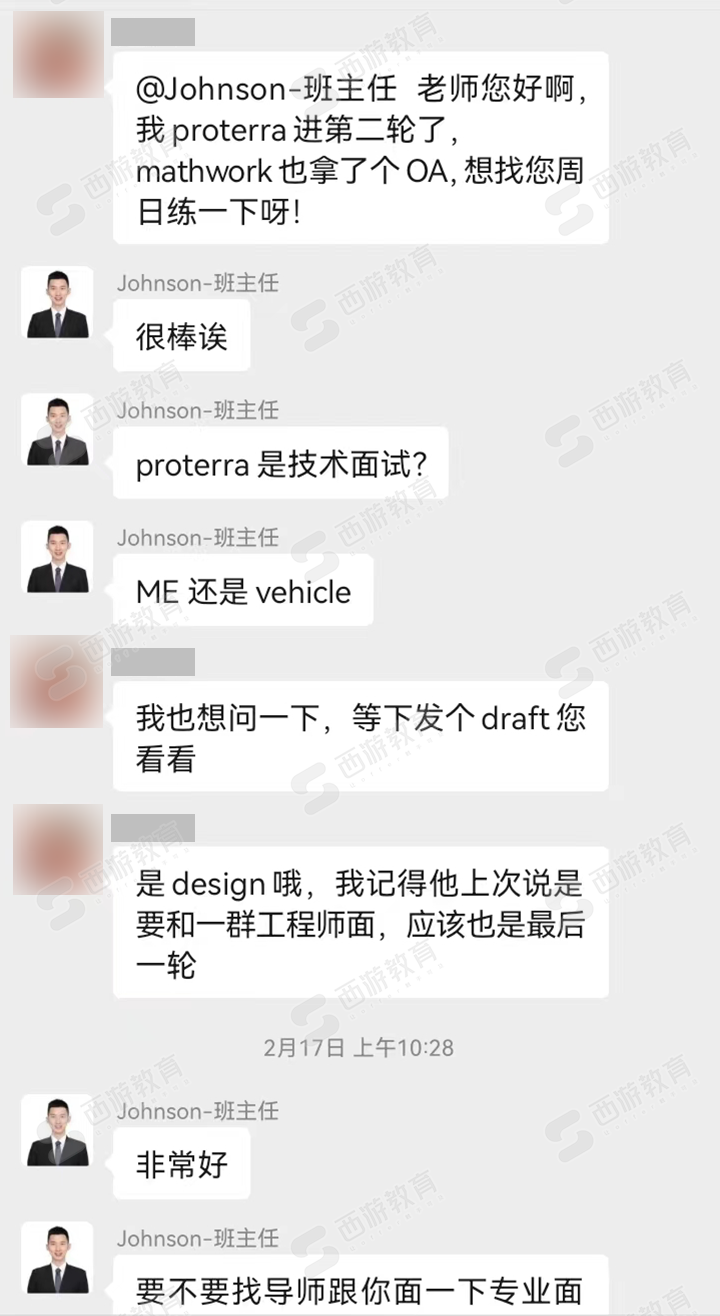Open the blurred avatar beside the design 哦 message
The image size is (720, 1316).
tap(57, 849)
